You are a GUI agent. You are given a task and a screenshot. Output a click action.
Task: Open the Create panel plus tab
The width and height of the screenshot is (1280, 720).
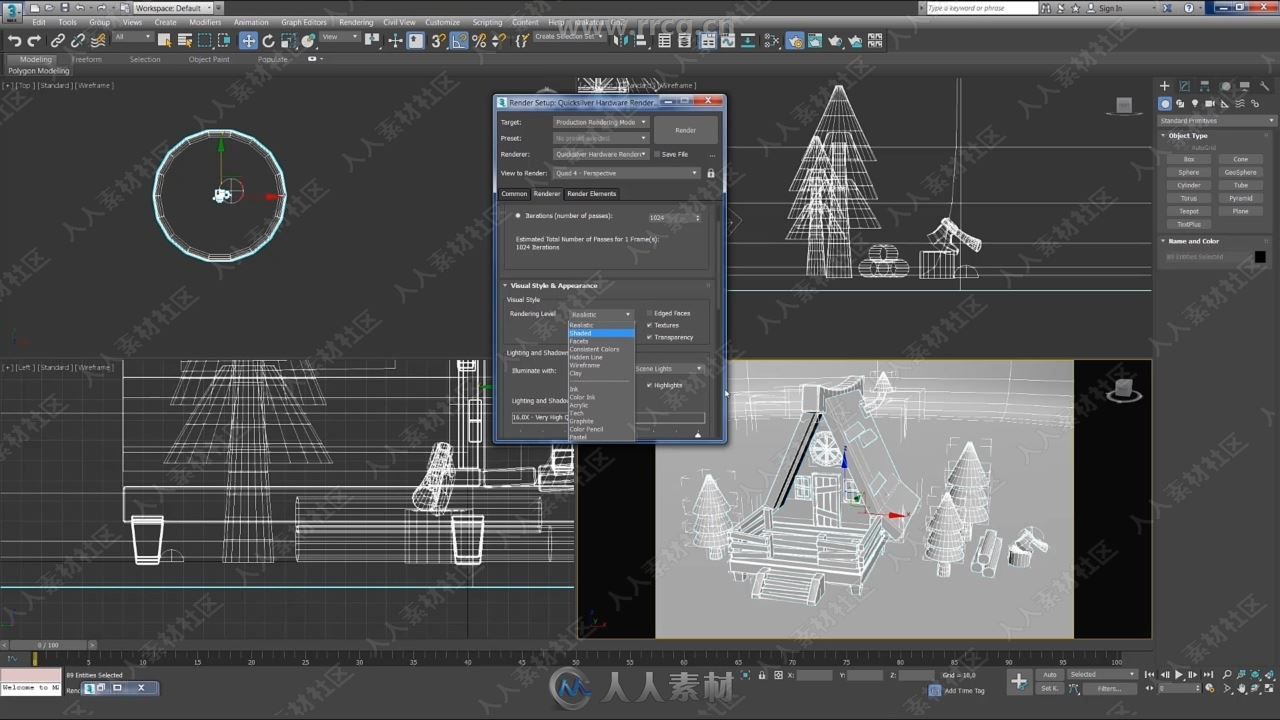pos(1164,86)
